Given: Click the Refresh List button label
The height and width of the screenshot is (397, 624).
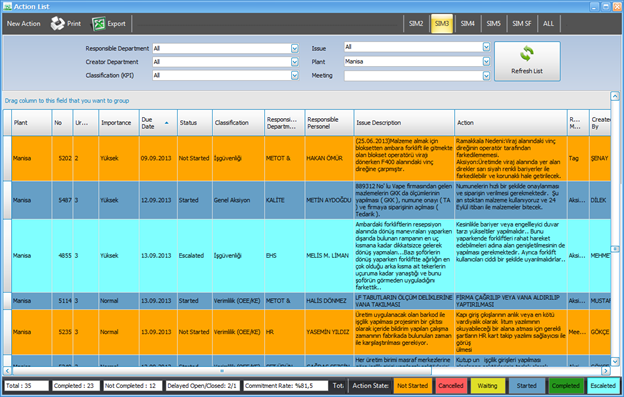Looking at the screenshot, I should 527,71.
